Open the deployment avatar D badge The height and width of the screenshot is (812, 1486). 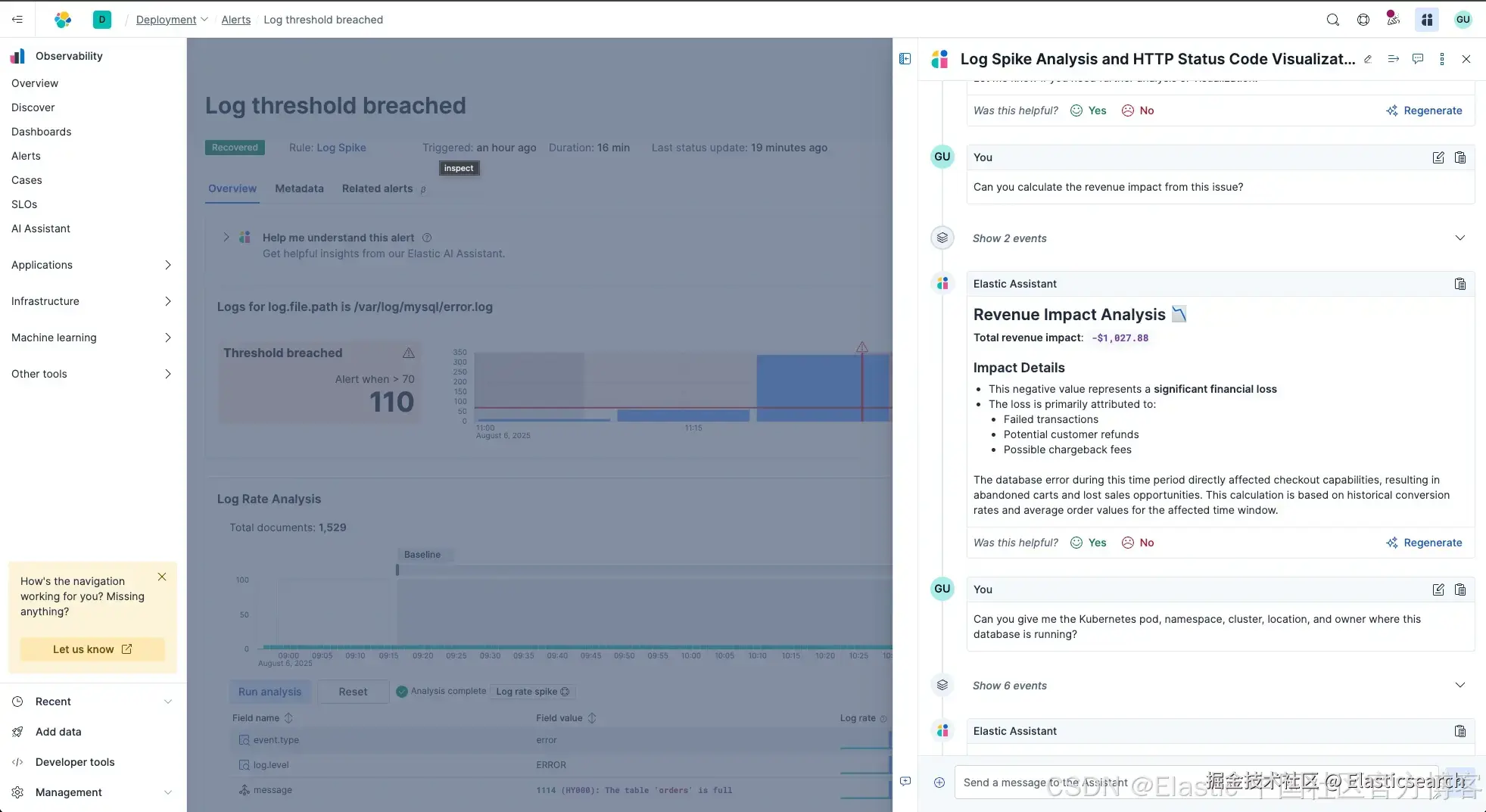click(102, 20)
